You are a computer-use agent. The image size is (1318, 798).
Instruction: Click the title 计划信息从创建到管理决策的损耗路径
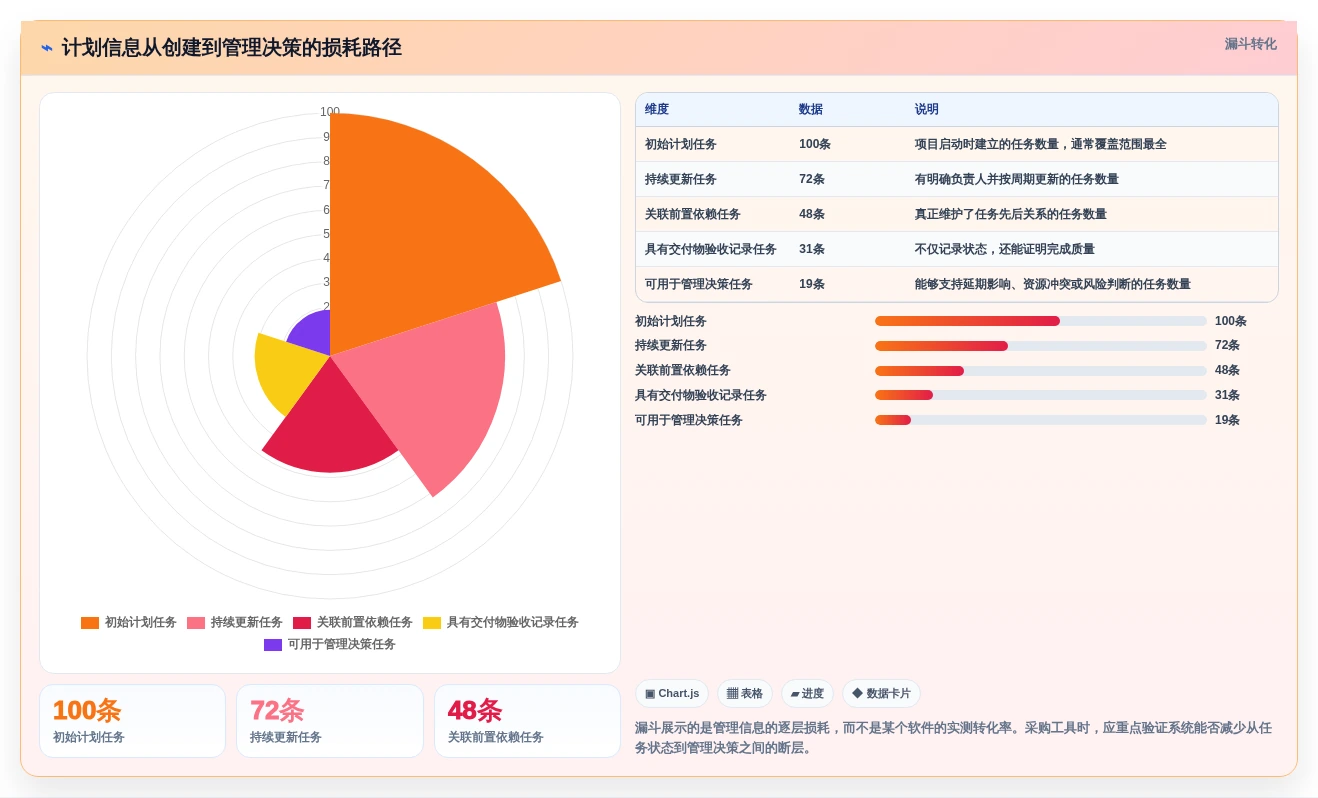[231, 48]
